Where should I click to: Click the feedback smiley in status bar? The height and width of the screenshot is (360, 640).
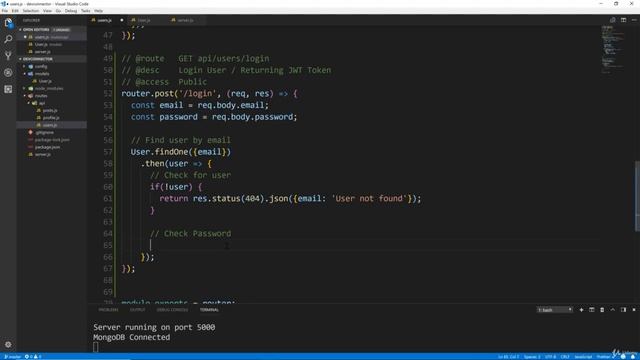coord(623,357)
